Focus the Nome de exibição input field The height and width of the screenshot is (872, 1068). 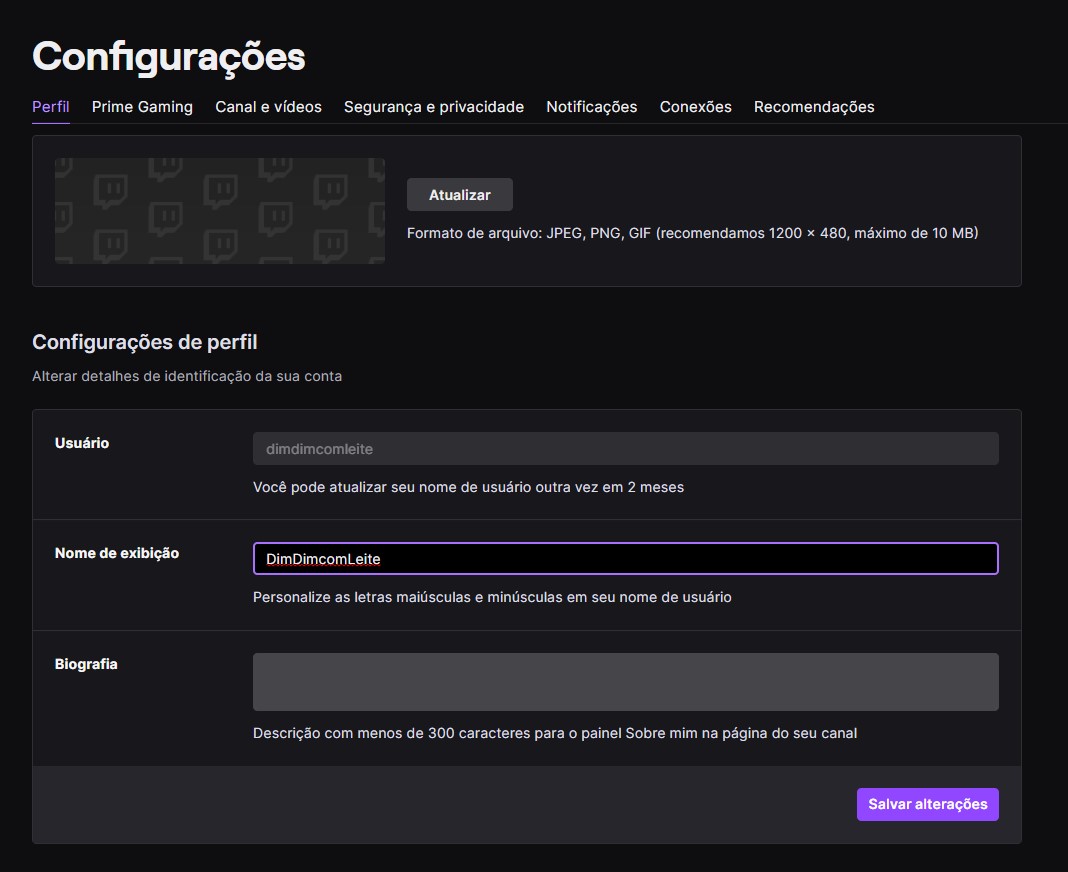click(625, 559)
